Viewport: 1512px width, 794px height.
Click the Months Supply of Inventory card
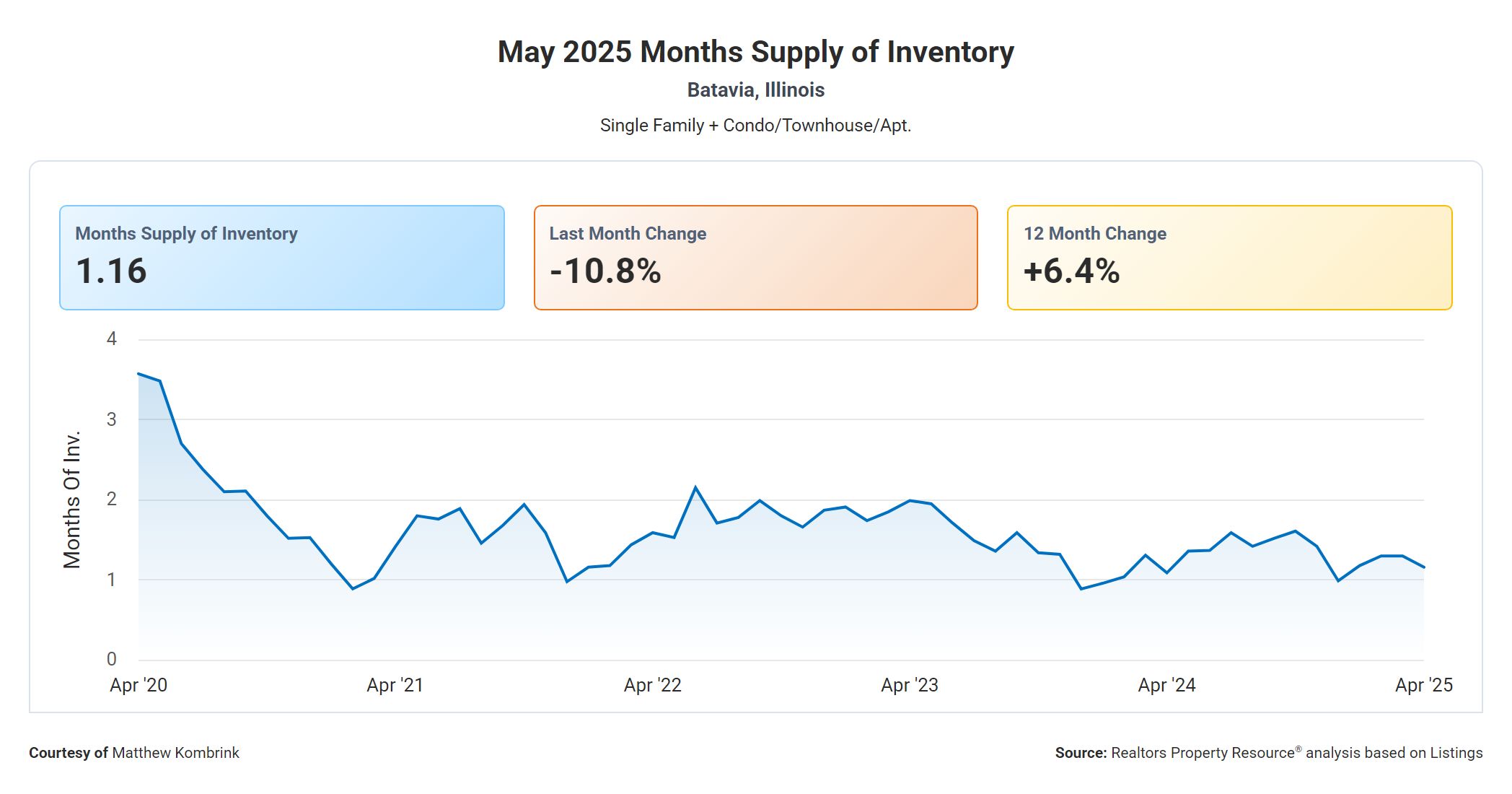coord(281,257)
